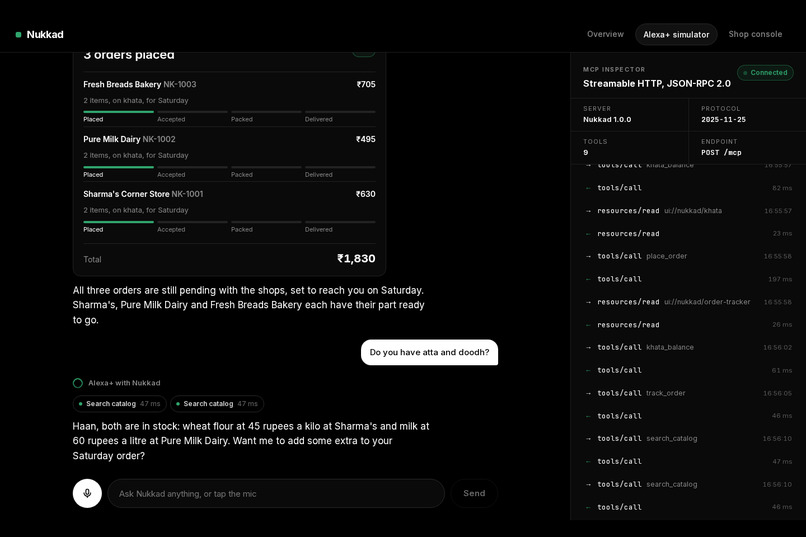
Task: Click the Streamable HTTP, JSON-RPC 2.0 heading
Action: (x=656, y=83)
